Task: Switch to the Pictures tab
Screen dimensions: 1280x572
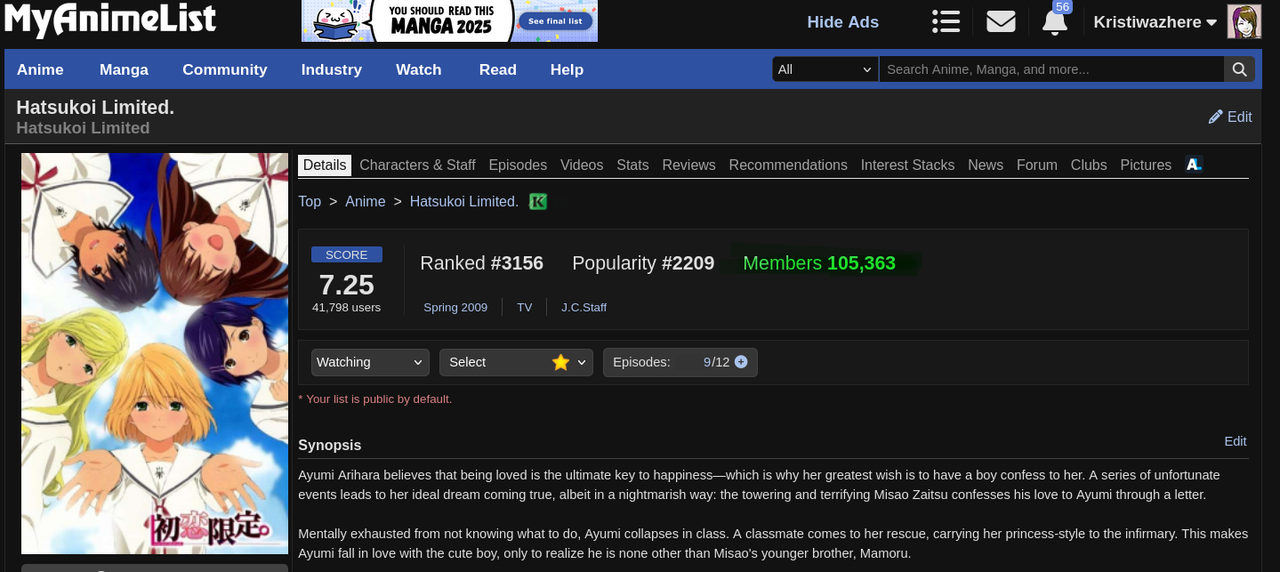Action: pyautogui.click(x=1146, y=165)
